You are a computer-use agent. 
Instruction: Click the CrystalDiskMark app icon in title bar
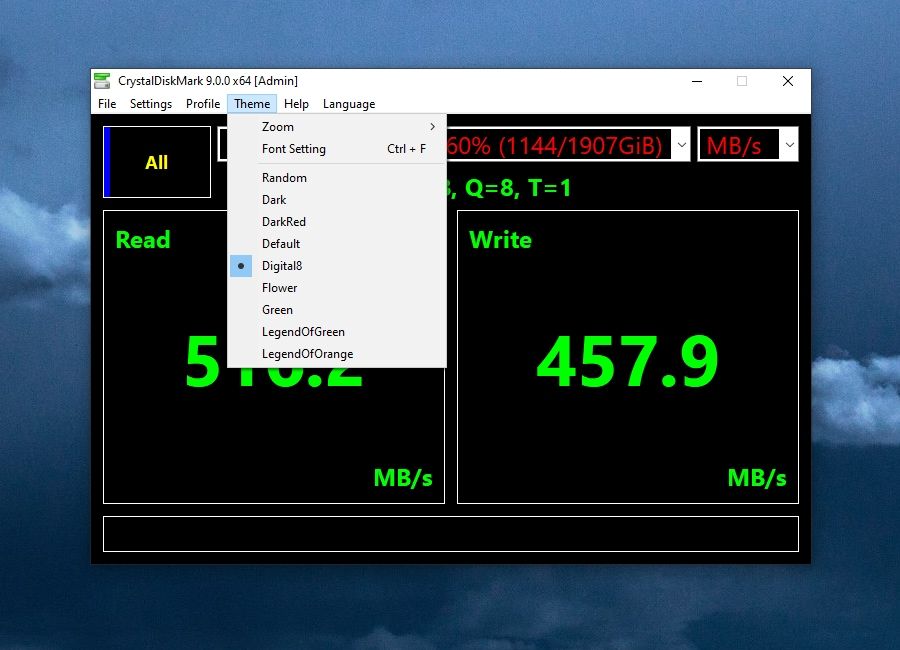click(102, 81)
